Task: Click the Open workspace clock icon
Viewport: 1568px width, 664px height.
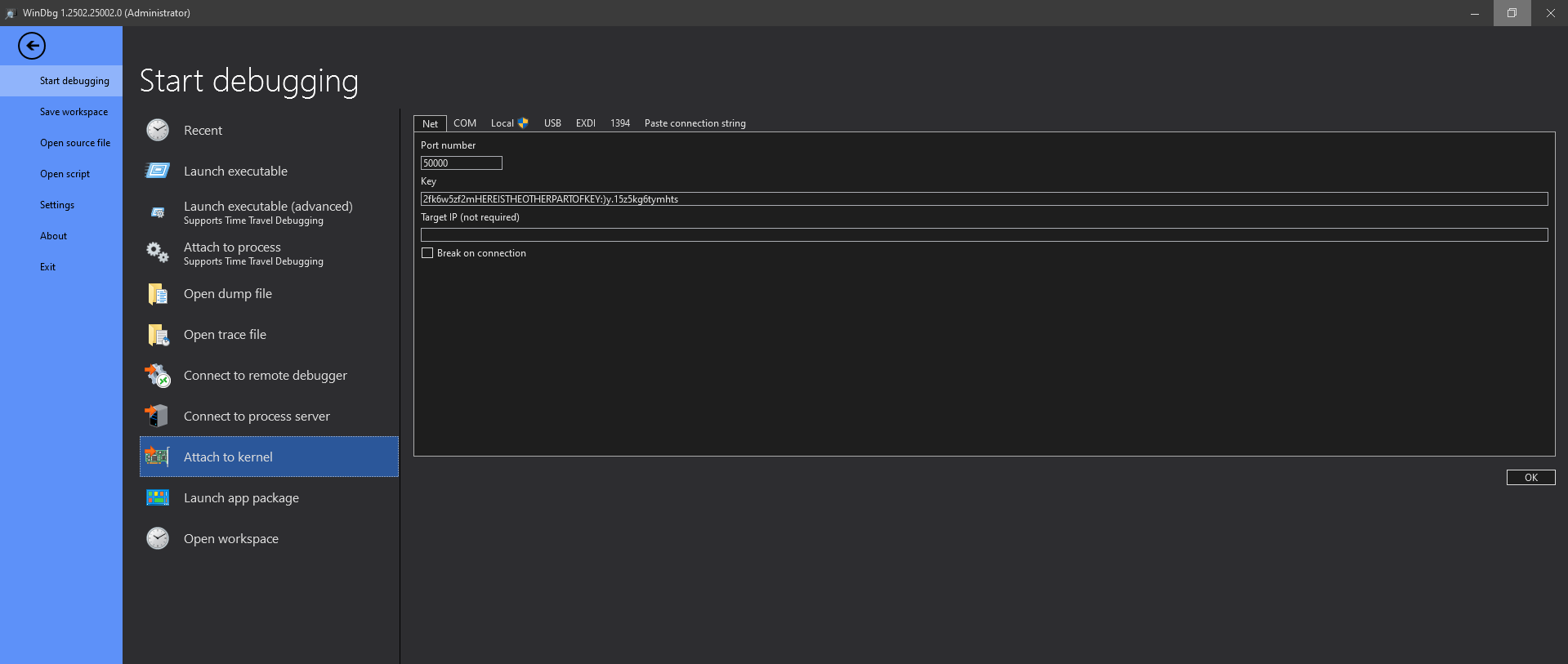Action: click(x=158, y=538)
